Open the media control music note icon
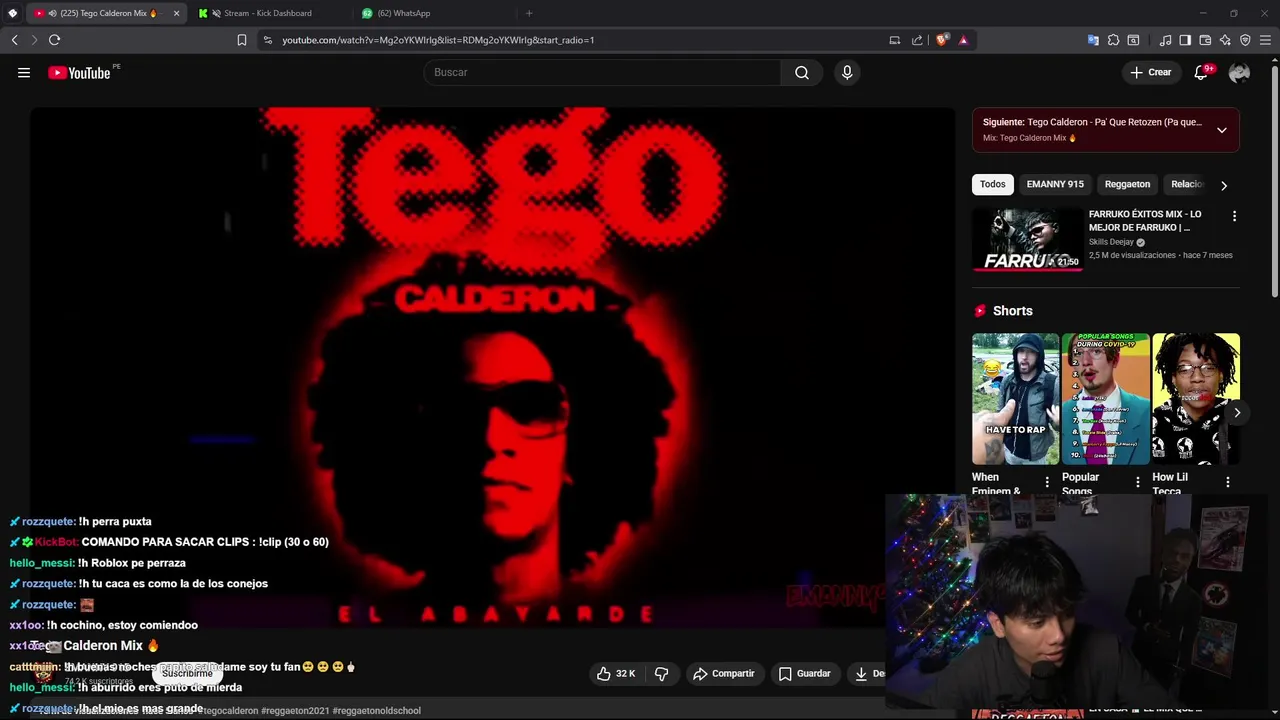This screenshot has height=720, width=1280. click(x=1165, y=40)
